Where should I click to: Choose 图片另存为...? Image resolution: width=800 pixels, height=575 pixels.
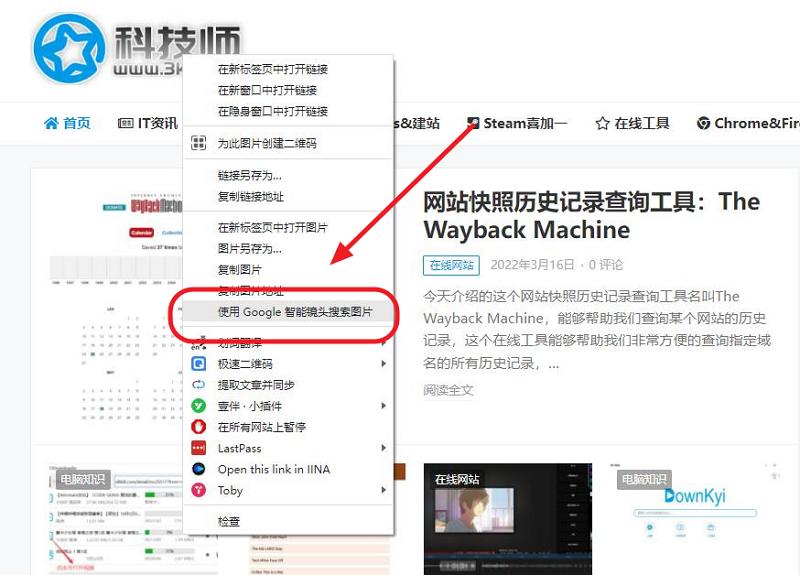click(288, 249)
